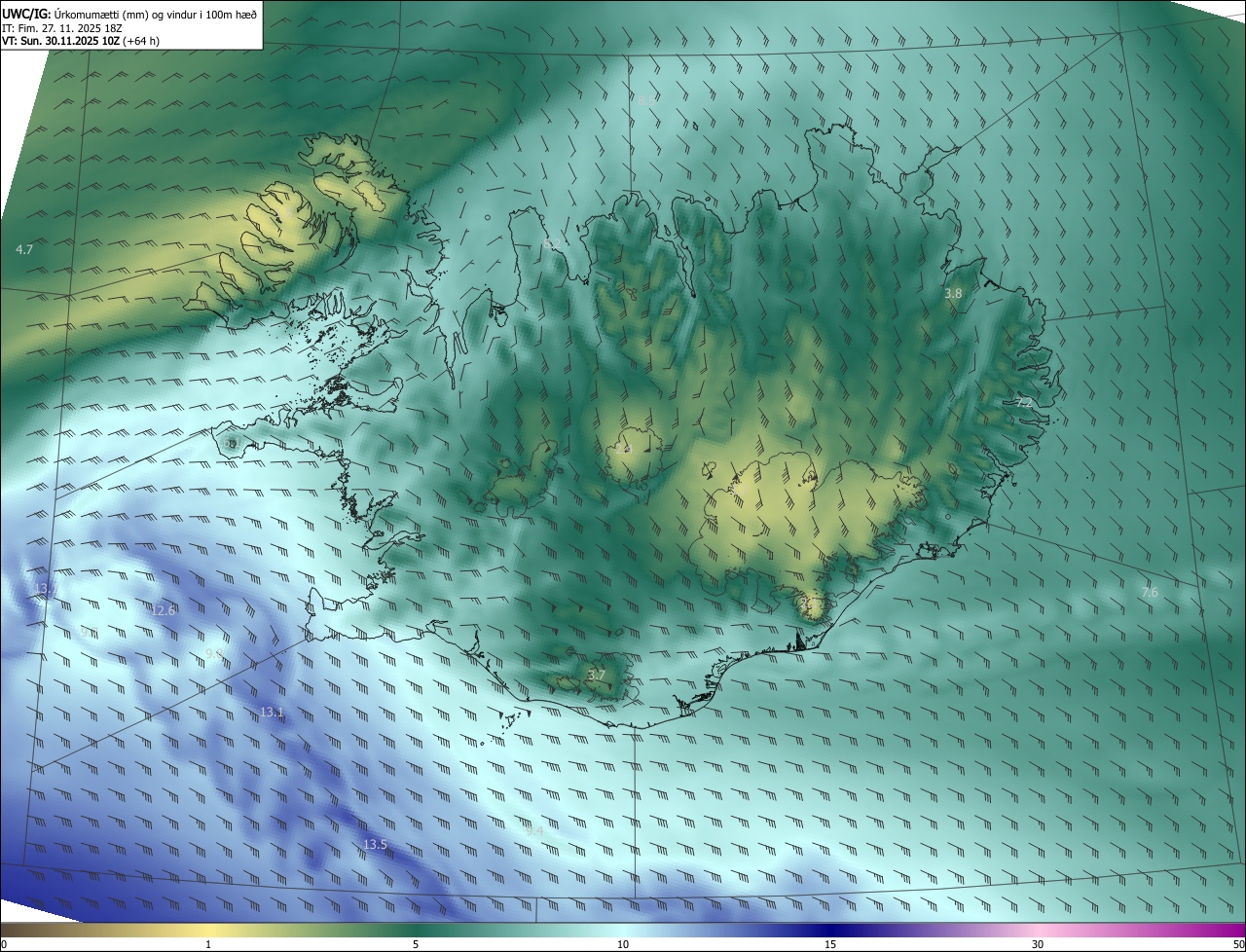
Task: Click the 8.5 value north of Iceland
Action: pyautogui.click(x=645, y=100)
